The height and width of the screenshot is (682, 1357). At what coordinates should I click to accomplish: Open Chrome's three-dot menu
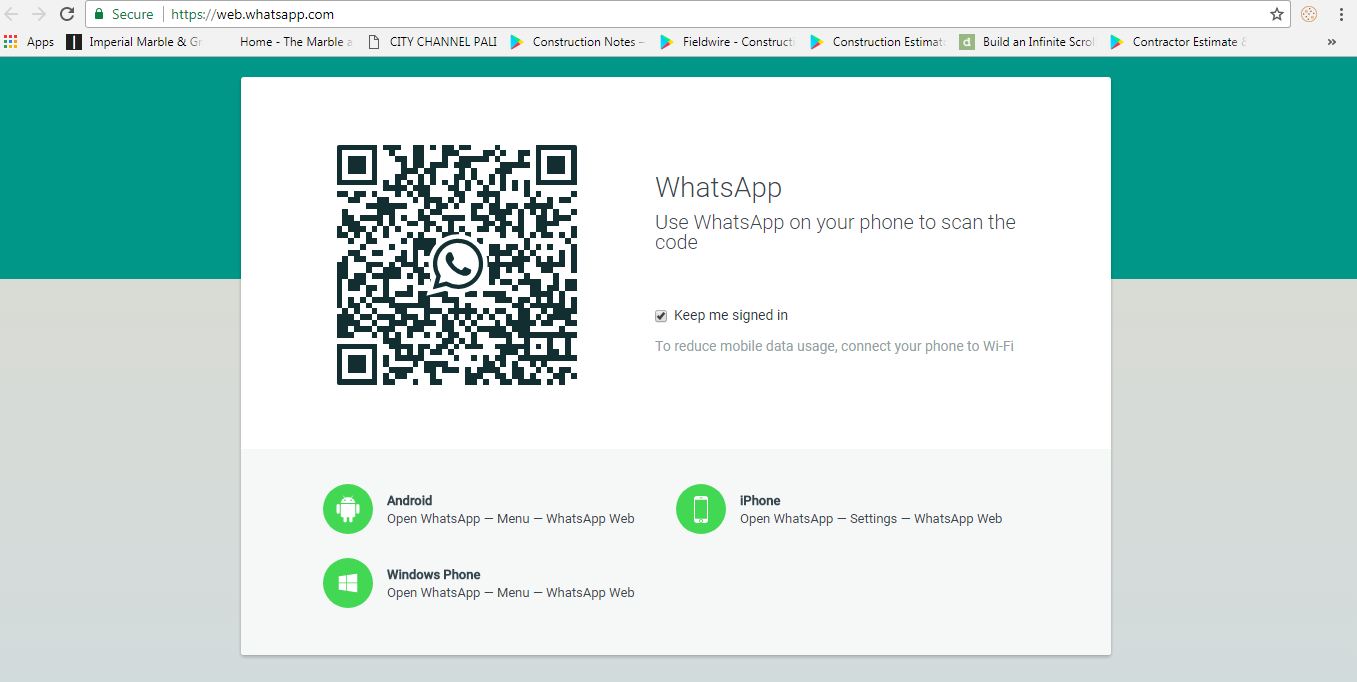pos(1340,14)
